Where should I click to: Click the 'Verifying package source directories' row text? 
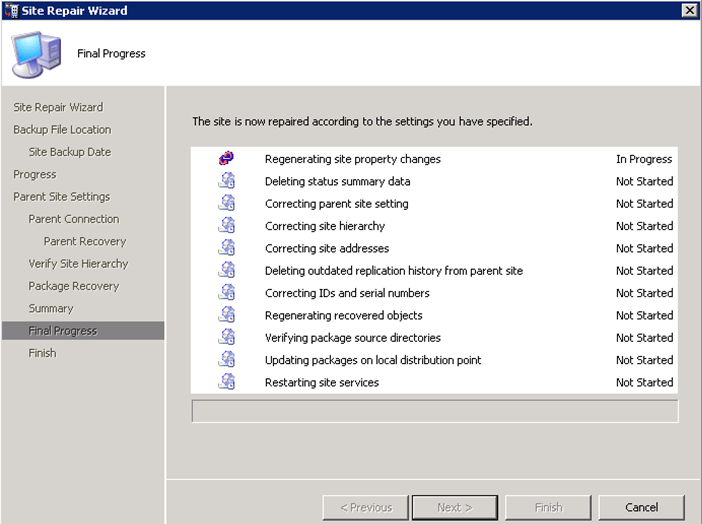tap(353, 338)
